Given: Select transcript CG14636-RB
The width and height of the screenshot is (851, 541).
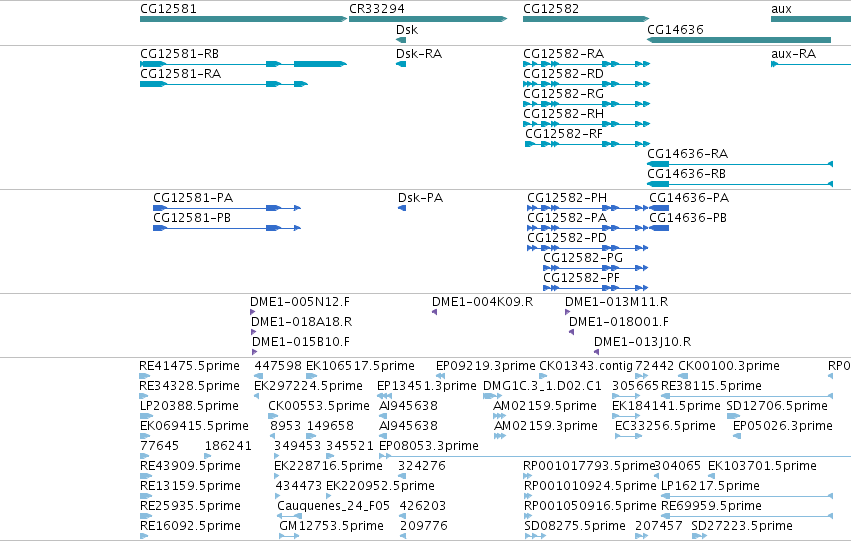Looking at the screenshot, I should [x=740, y=184].
